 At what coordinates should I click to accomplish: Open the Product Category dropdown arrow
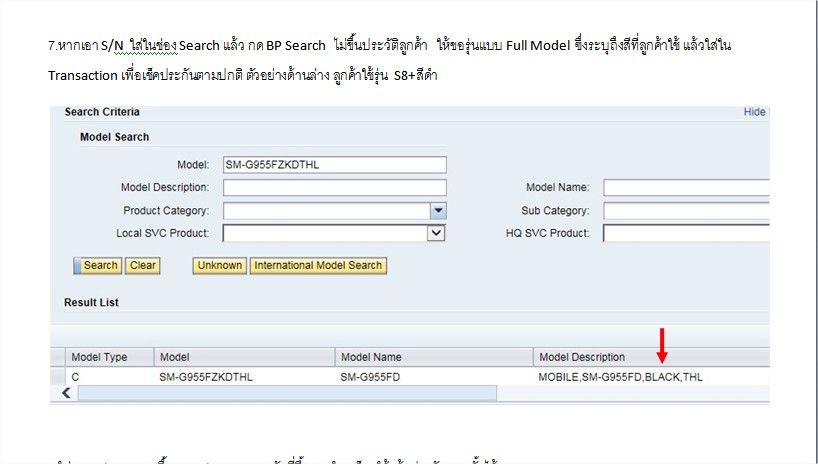438,211
